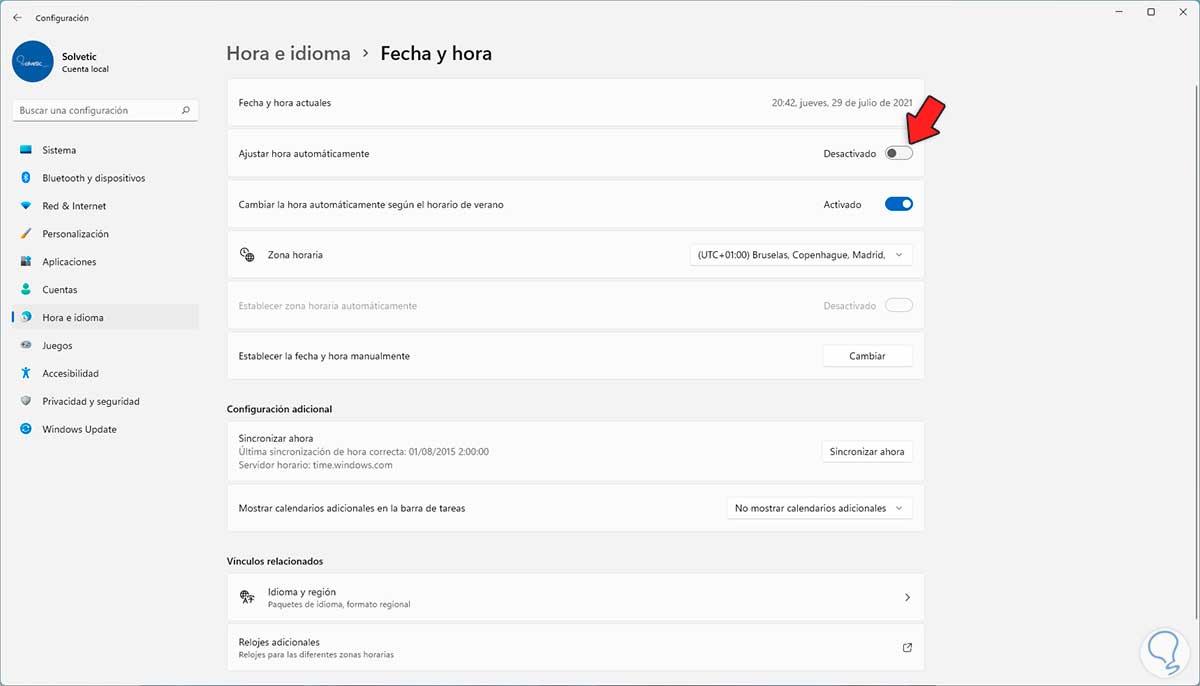The image size is (1200, 686).
Task: Click the external link icon on Relojes adicionales
Action: 907,648
